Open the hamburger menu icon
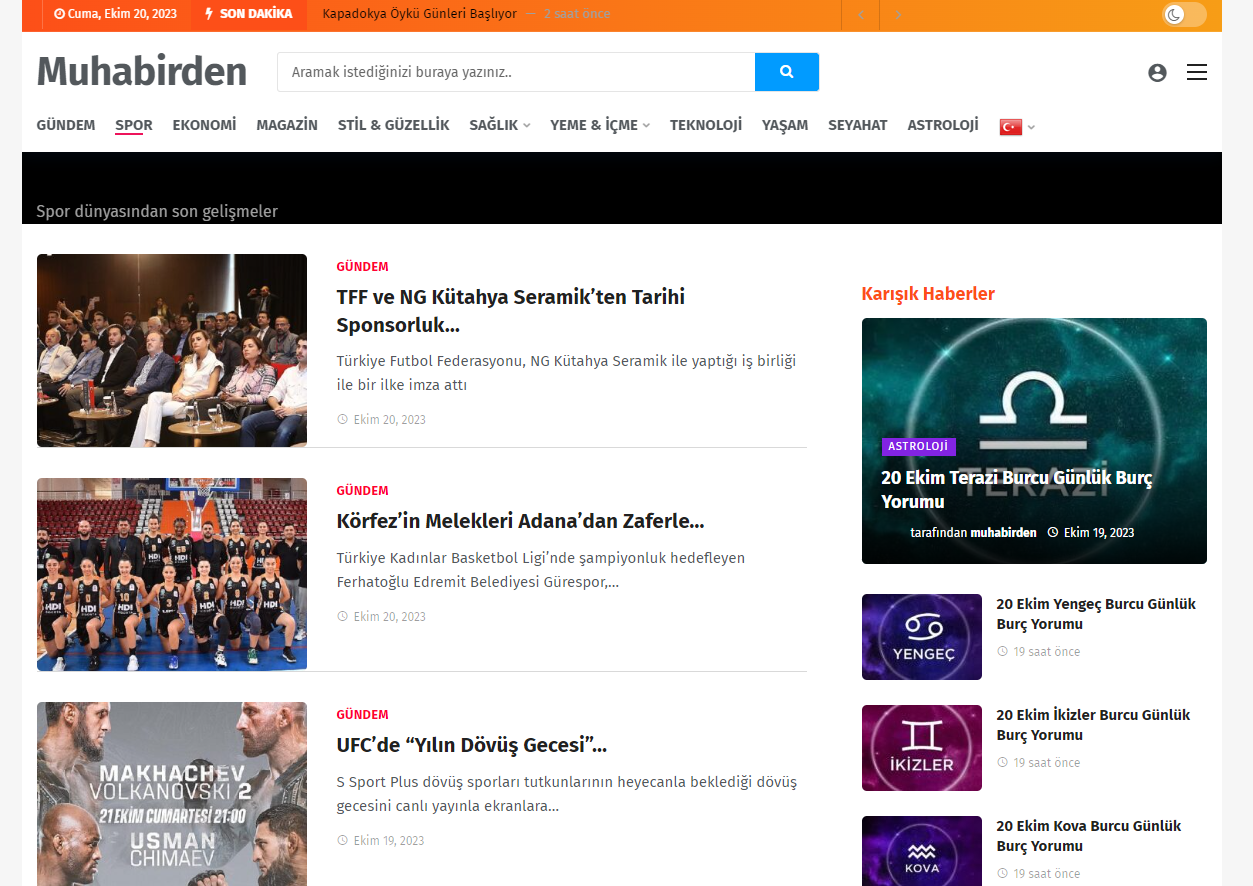Screen dimensions: 1253x886 tap(1196, 72)
